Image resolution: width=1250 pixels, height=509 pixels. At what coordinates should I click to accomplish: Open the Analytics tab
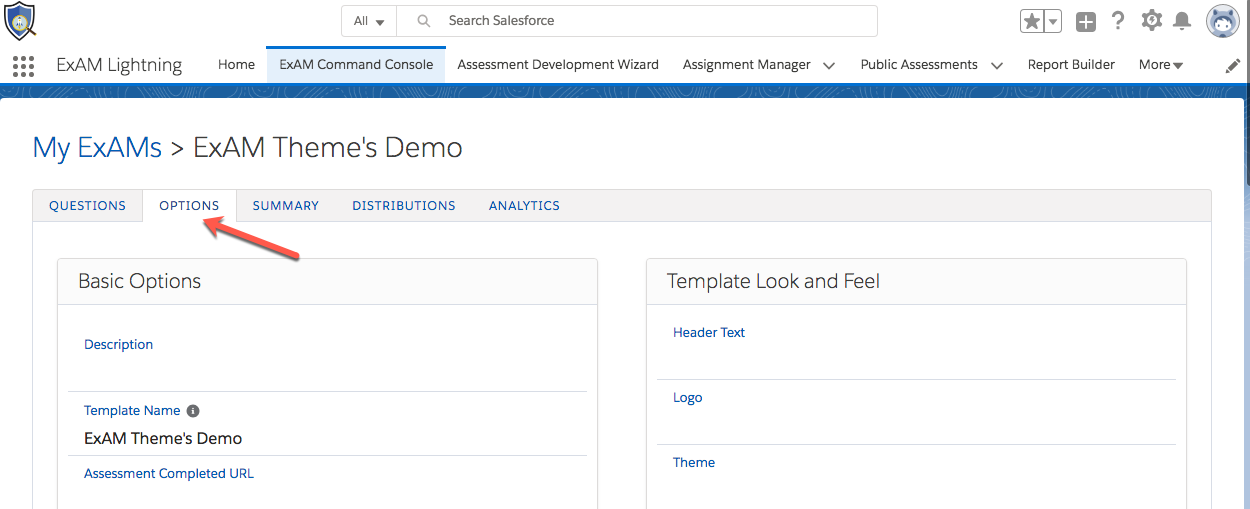pos(524,206)
